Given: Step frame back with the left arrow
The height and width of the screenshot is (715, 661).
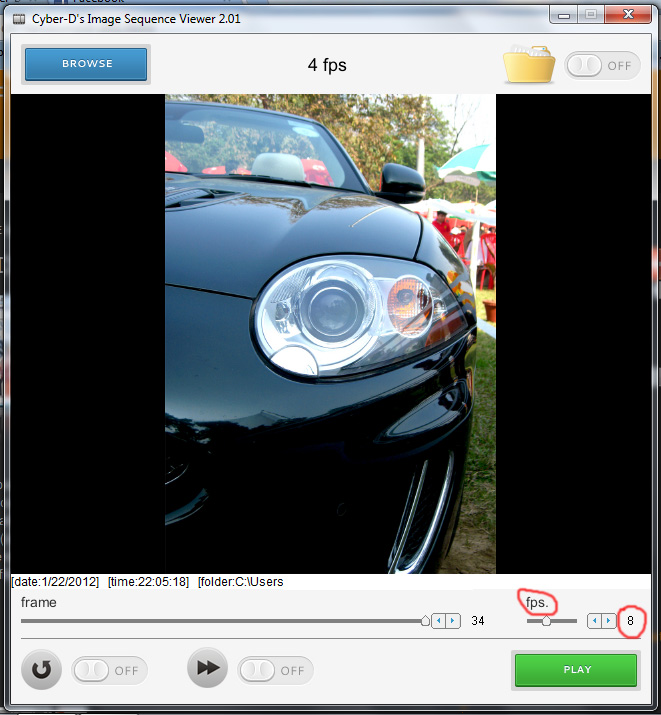Looking at the screenshot, I should 439,621.
